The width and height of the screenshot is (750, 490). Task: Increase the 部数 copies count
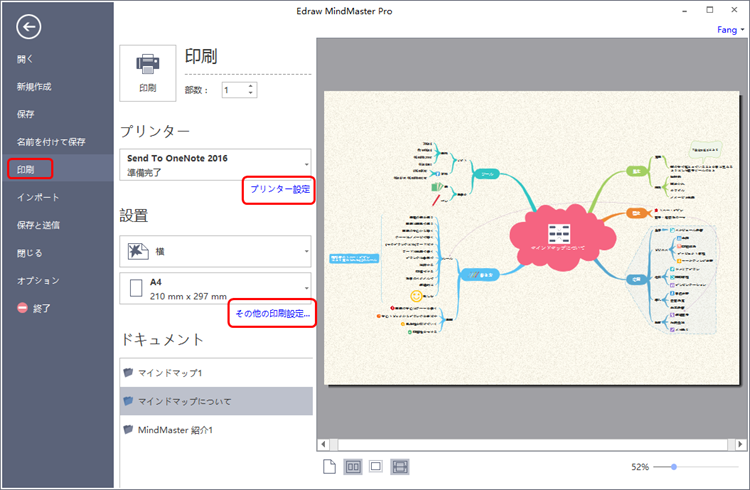[x=249, y=86]
